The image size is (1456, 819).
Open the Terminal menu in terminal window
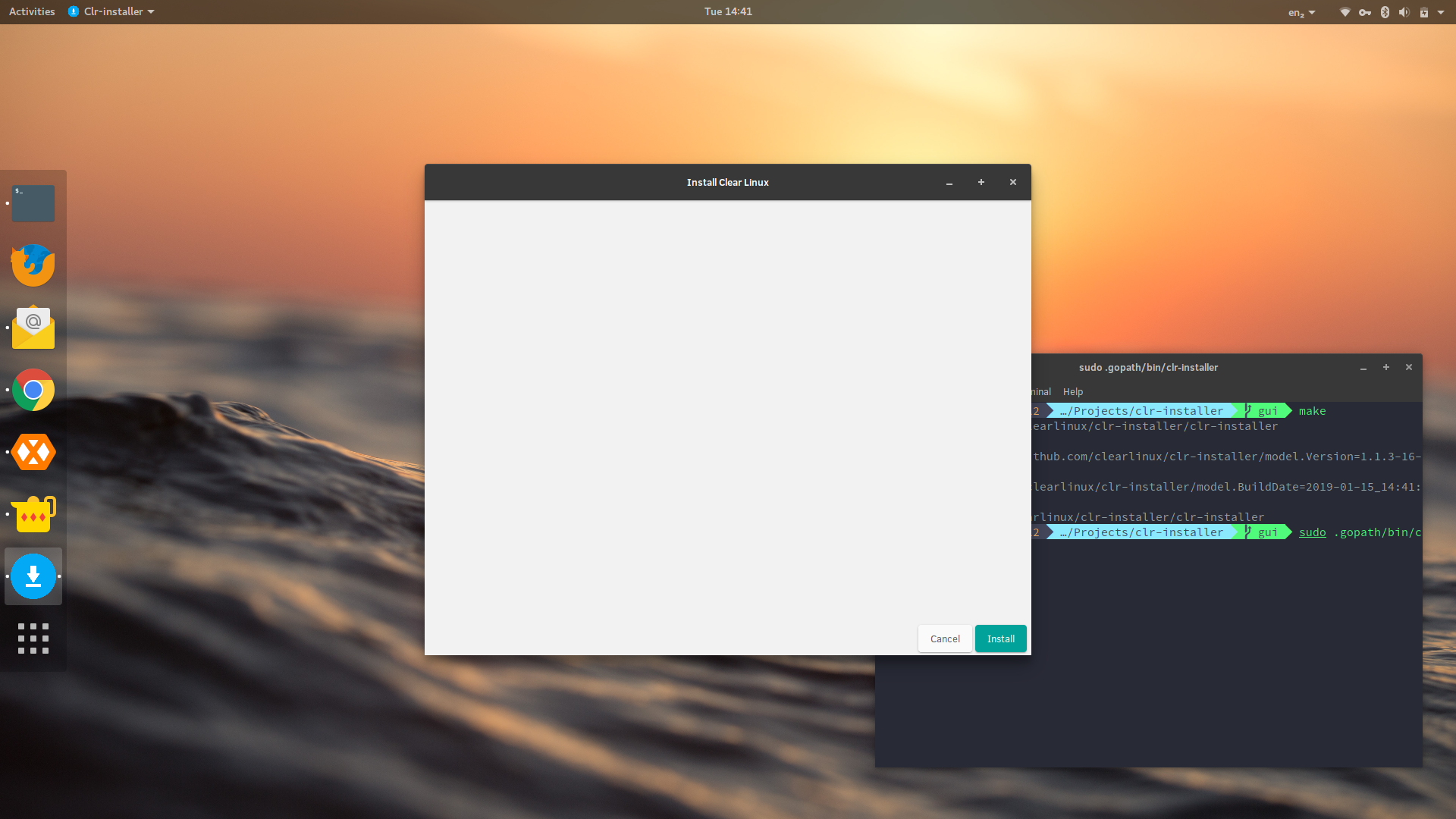tap(1041, 391)
